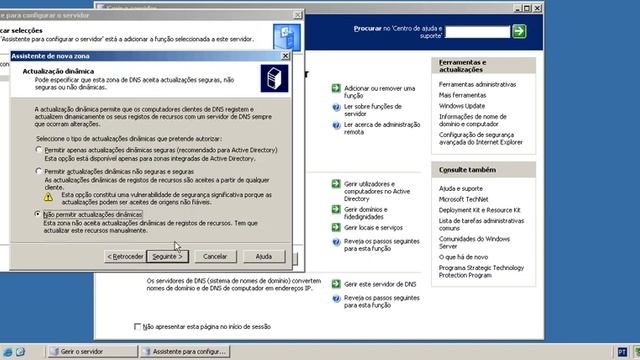
Task: Open Microsoft TechNet link
Action: pyautogui.click(x=463, y=199)
